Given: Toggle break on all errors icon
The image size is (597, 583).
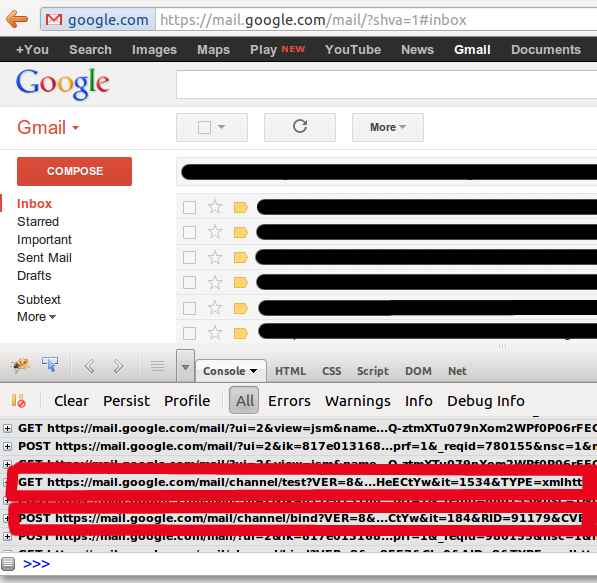Looking at the screenshot, I should [18, 401].
